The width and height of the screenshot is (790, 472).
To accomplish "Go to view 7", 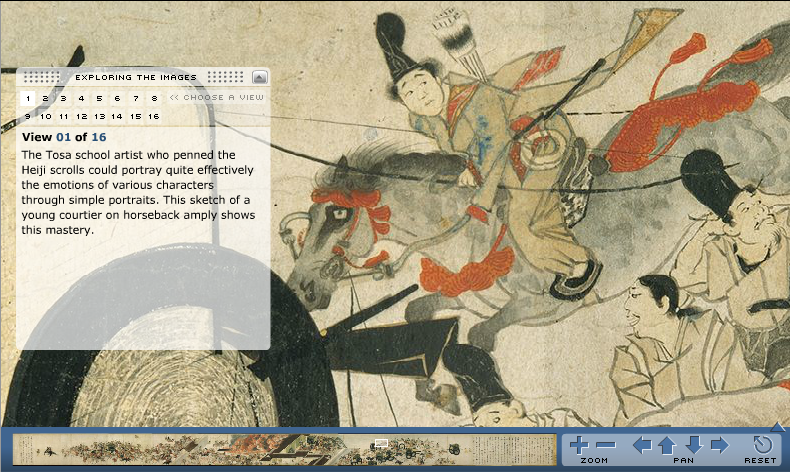I will (x=136, y=98).
